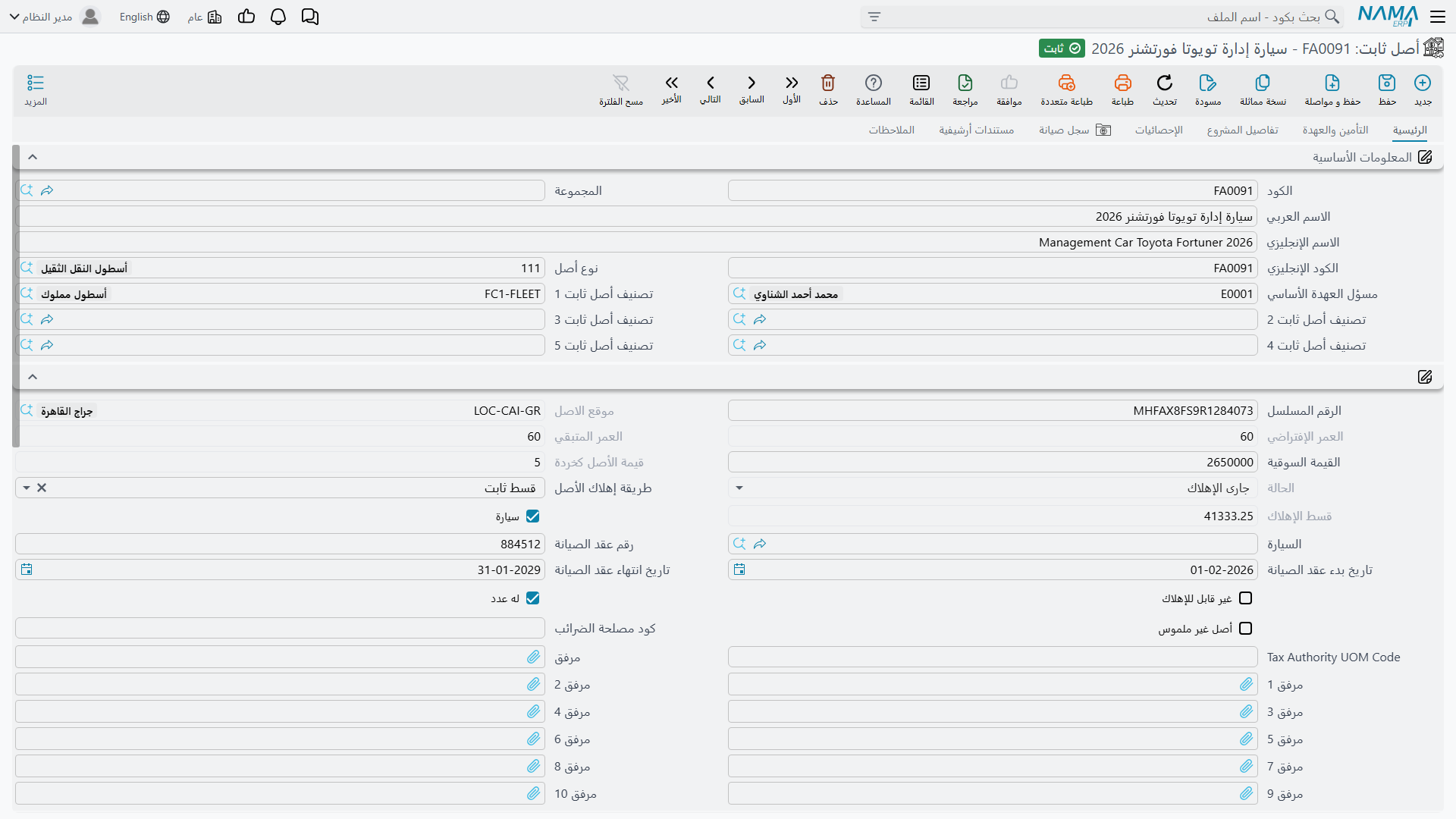Click the القيمة السوقية input field
This screenshot has width=1456, height=819.
coord(993,462)
